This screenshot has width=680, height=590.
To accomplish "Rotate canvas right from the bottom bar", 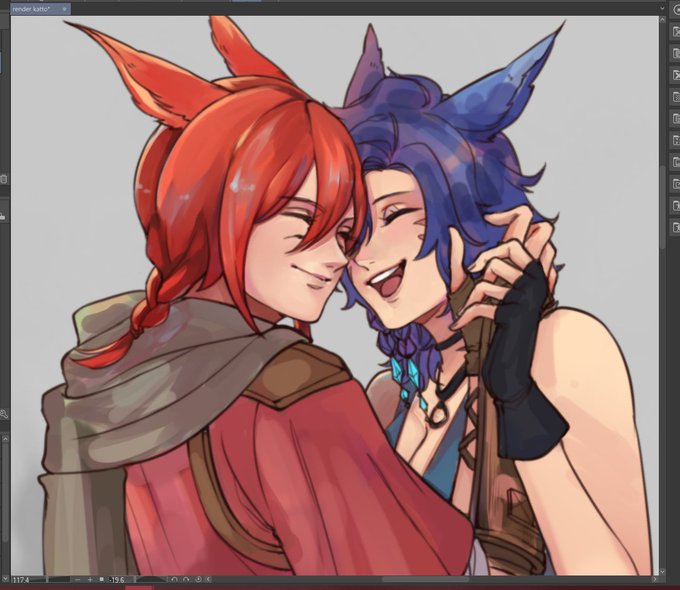I will [186, 580].
